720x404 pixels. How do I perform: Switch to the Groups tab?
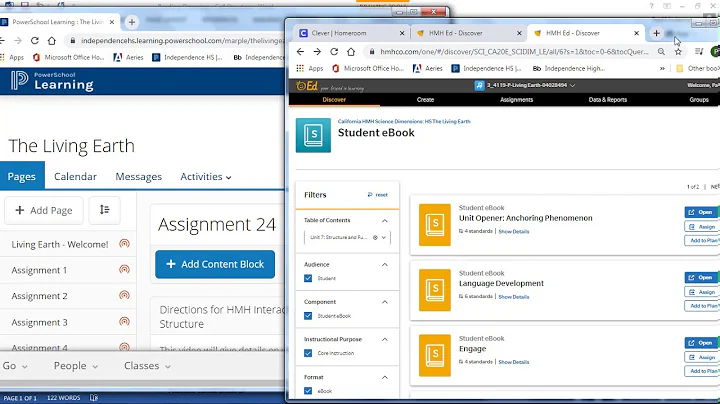pos(698,99)
